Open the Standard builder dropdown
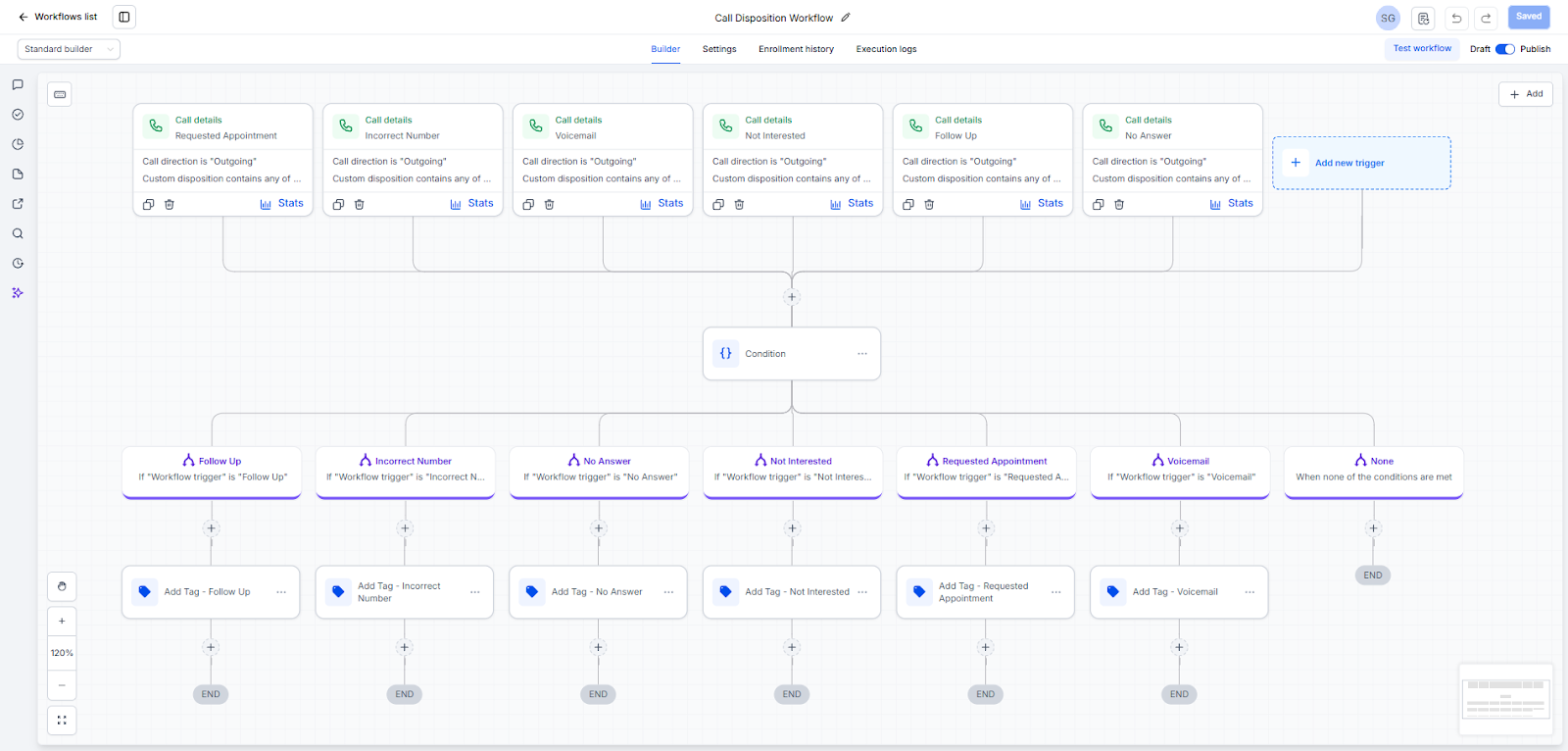This screenshot has height=751, width=1568. [69, 49]
